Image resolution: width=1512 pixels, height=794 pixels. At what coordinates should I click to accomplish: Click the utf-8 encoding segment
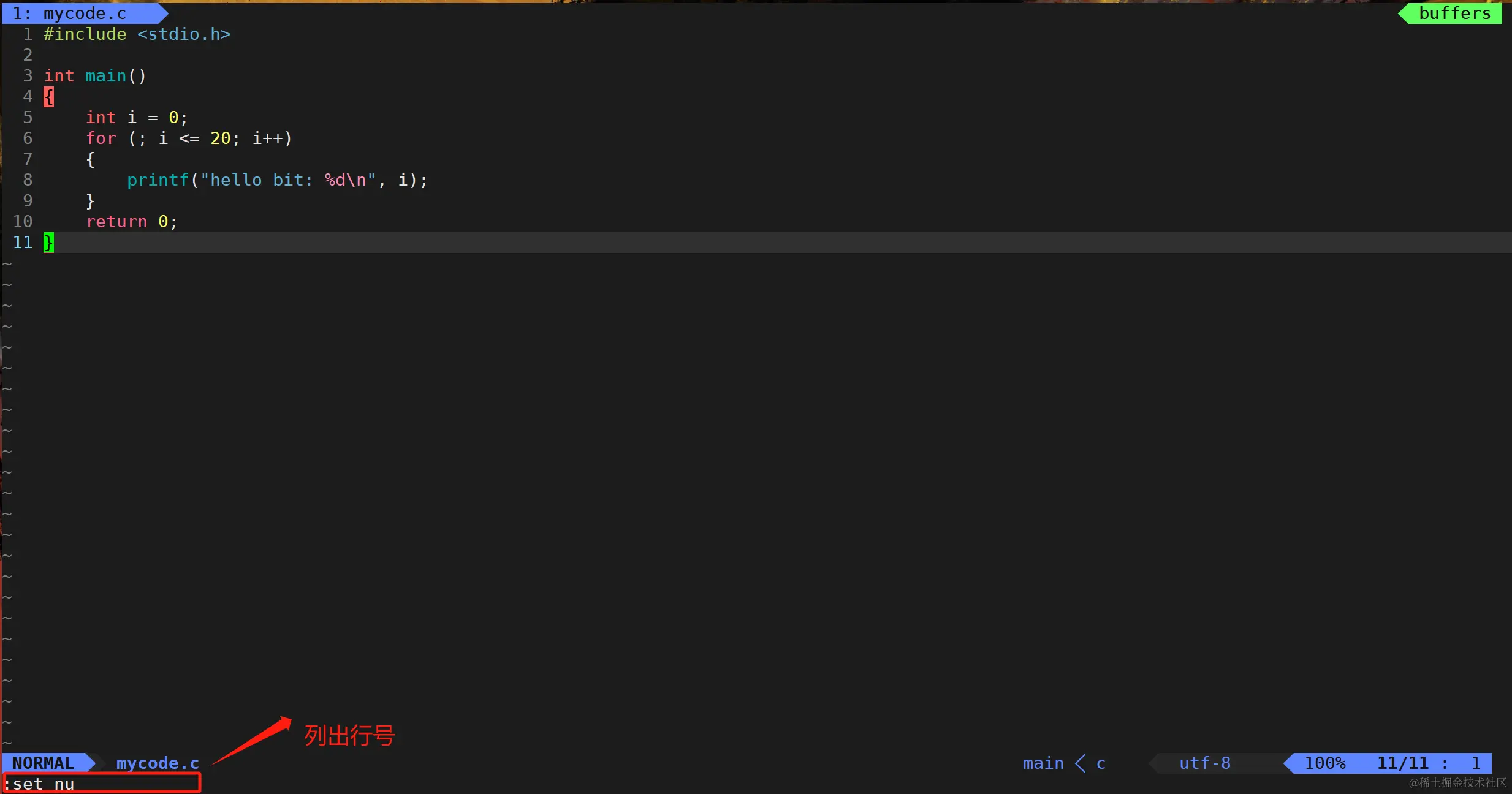[x=1204, y=763]
